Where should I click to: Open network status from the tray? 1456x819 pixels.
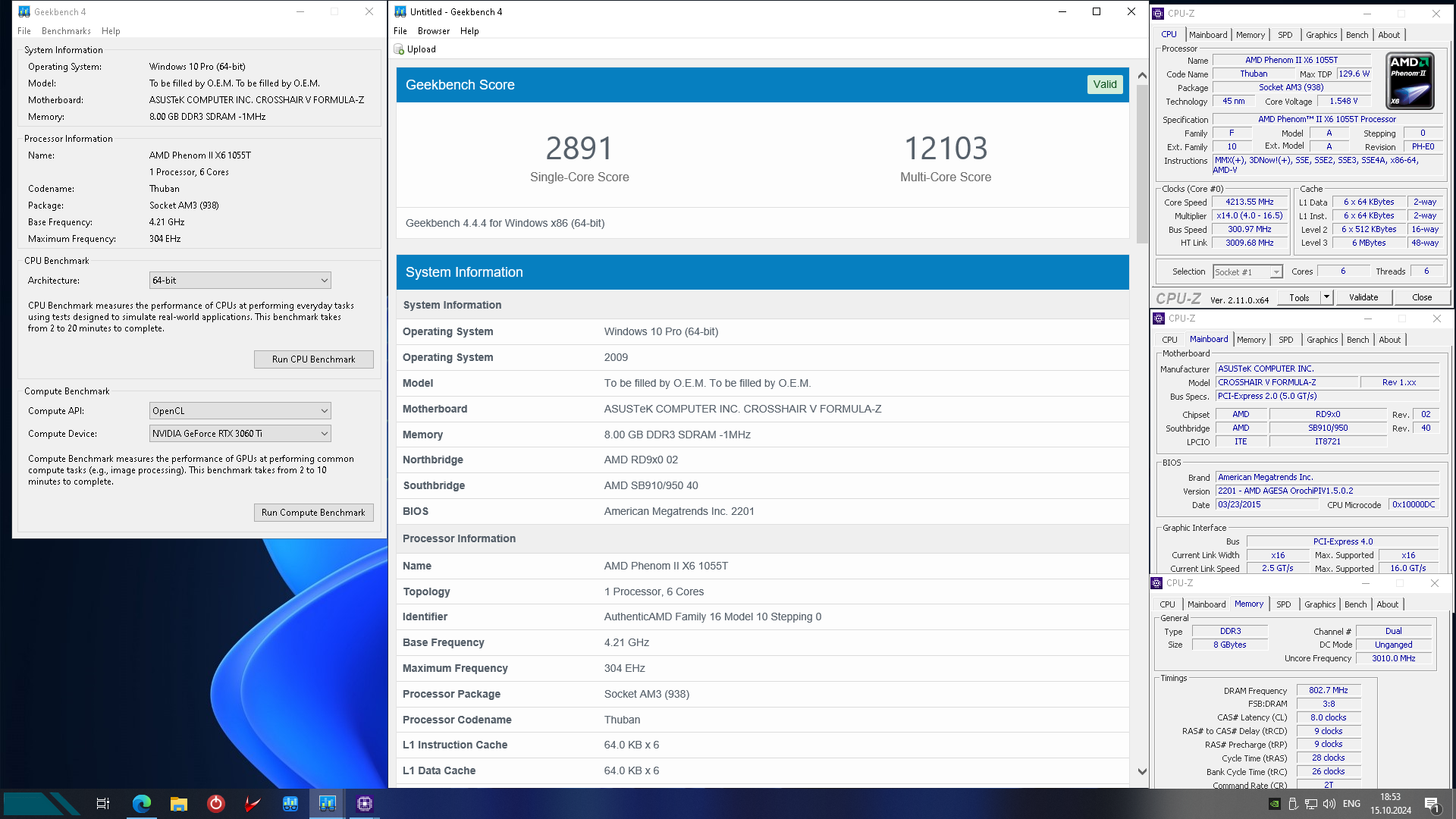[1311, 804]
